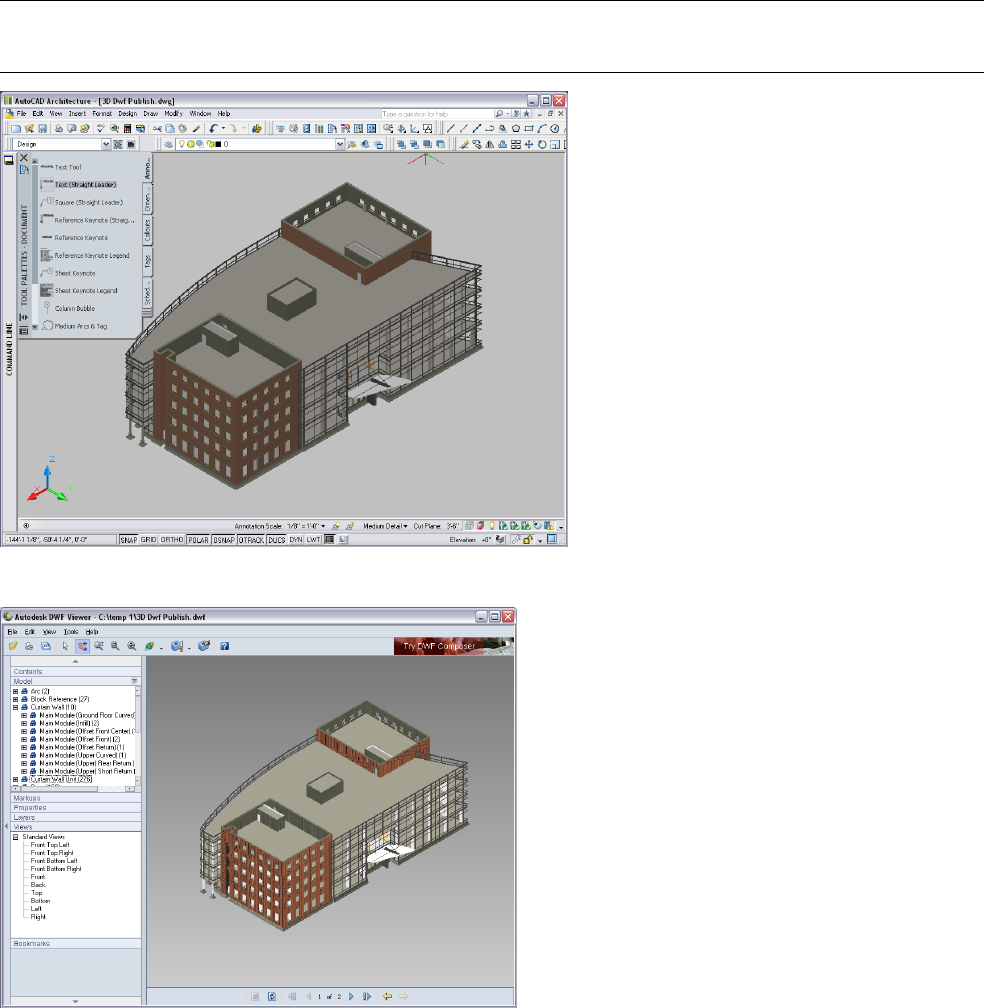This screenshot has width=984, height=1008.
Task: Toggle POLAR tracking in status bar
Action: pos(198,540)
